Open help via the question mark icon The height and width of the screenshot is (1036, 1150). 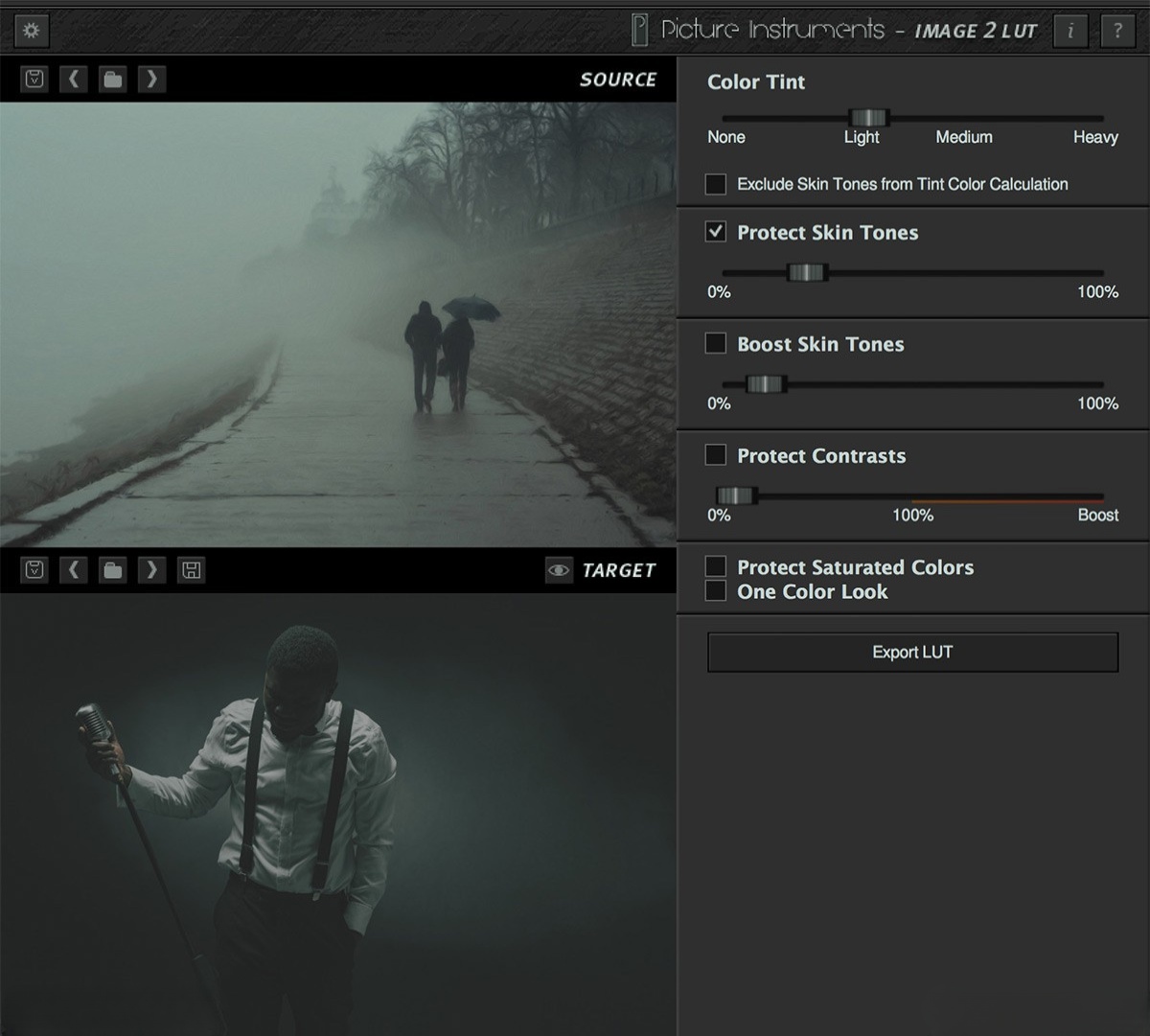click(1117, 30)
